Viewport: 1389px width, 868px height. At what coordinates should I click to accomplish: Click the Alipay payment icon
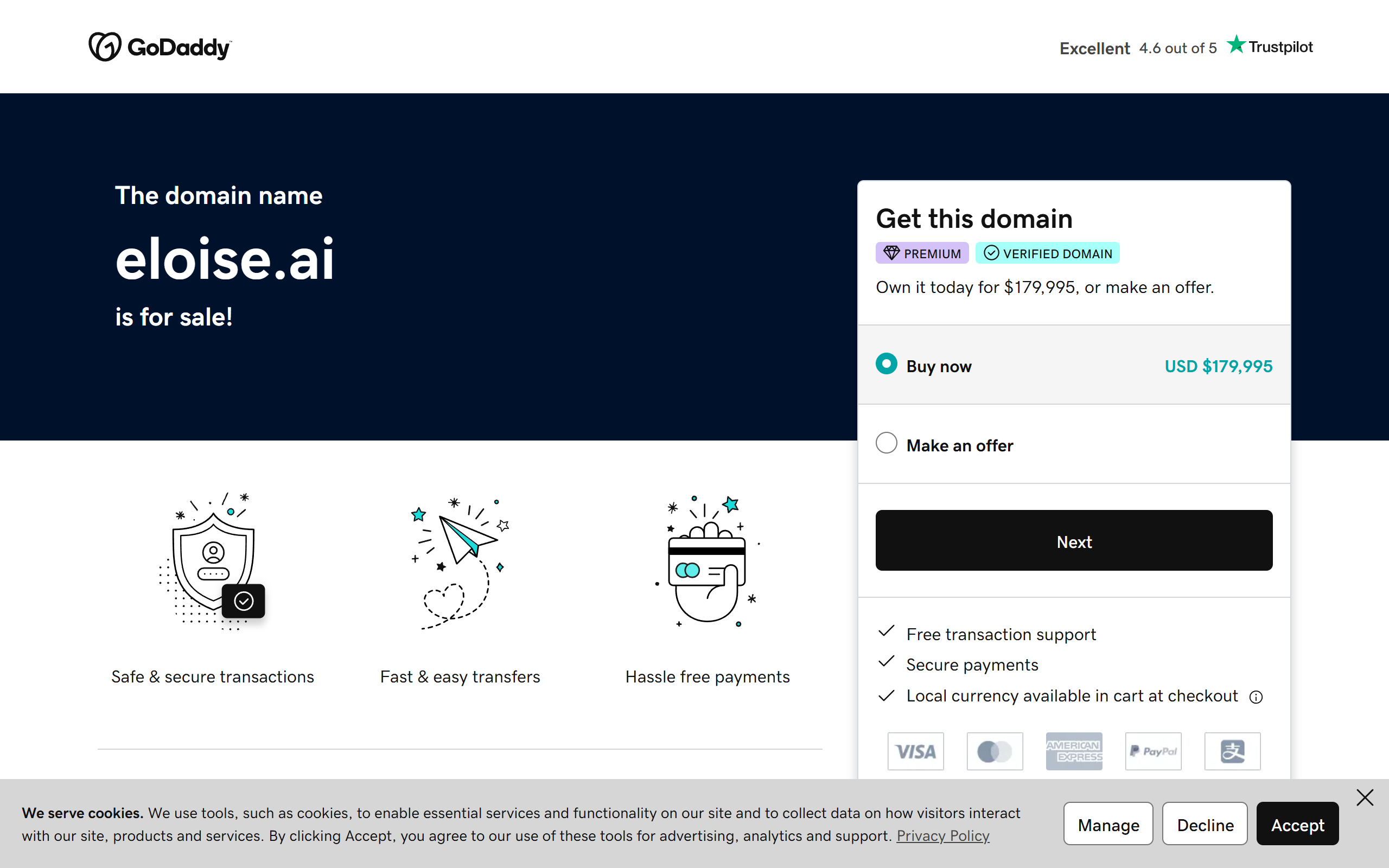tap(1232, 751)
